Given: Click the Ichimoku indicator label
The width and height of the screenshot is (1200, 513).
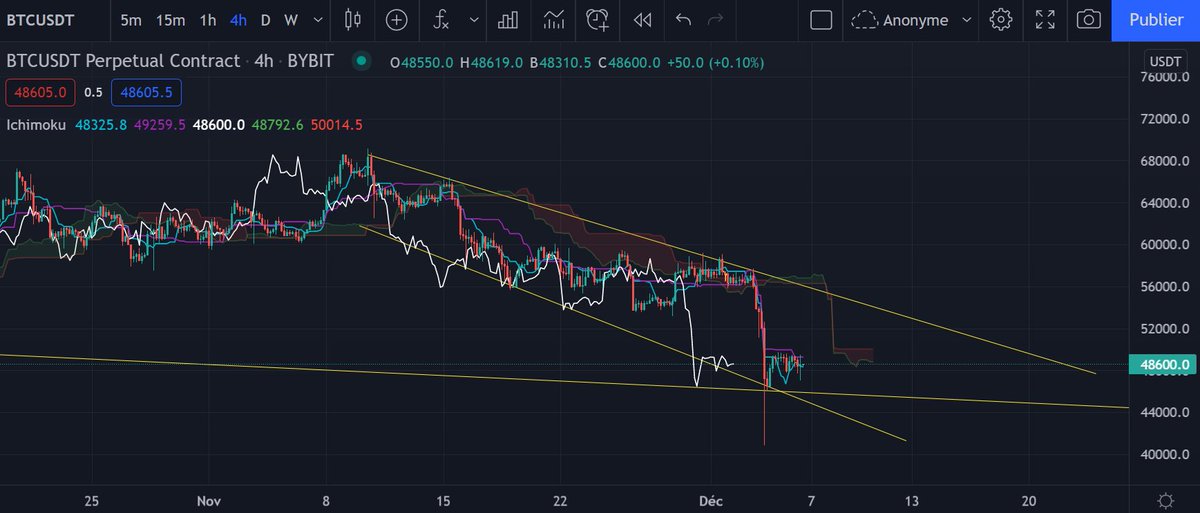Looking at the screenshot, I should [x=35, y=125].
